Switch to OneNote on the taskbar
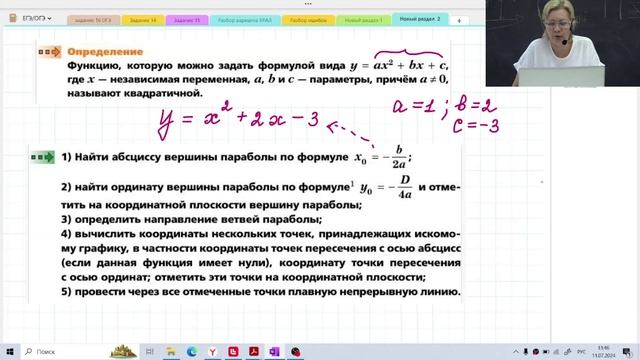Screen dimensions: 640x360 point(274,351)
